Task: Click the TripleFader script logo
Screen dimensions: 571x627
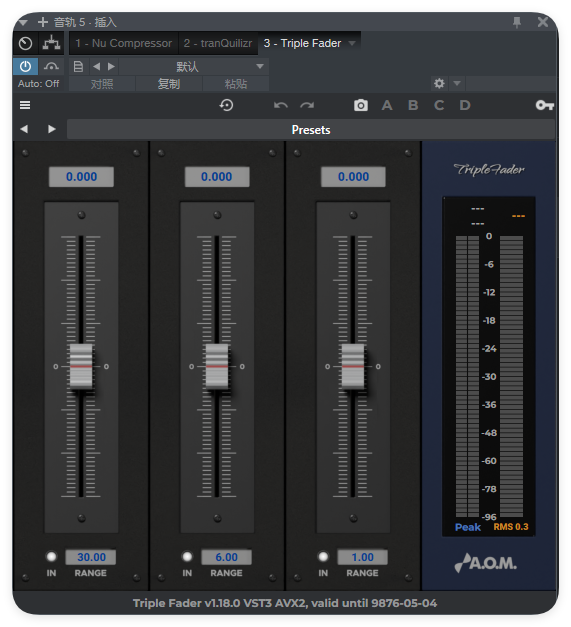Action: click(x=489, y=170)
